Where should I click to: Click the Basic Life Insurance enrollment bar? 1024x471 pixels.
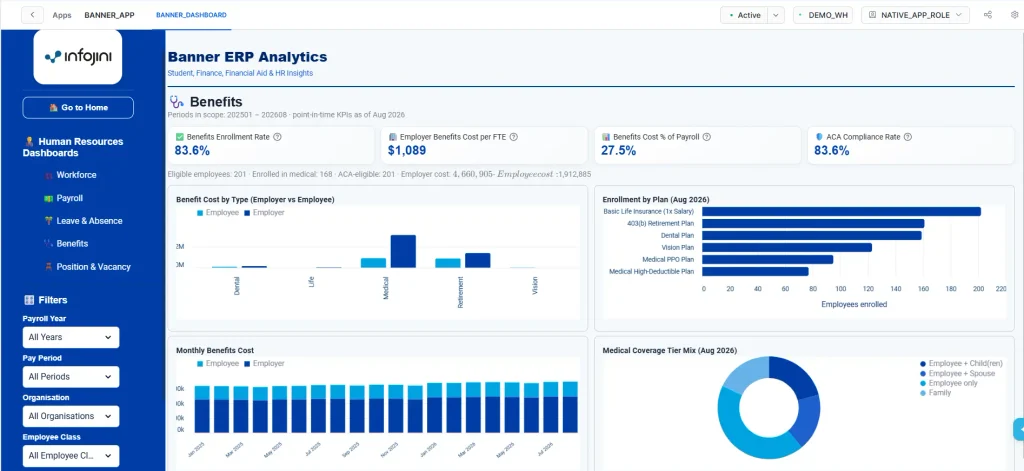841,212
